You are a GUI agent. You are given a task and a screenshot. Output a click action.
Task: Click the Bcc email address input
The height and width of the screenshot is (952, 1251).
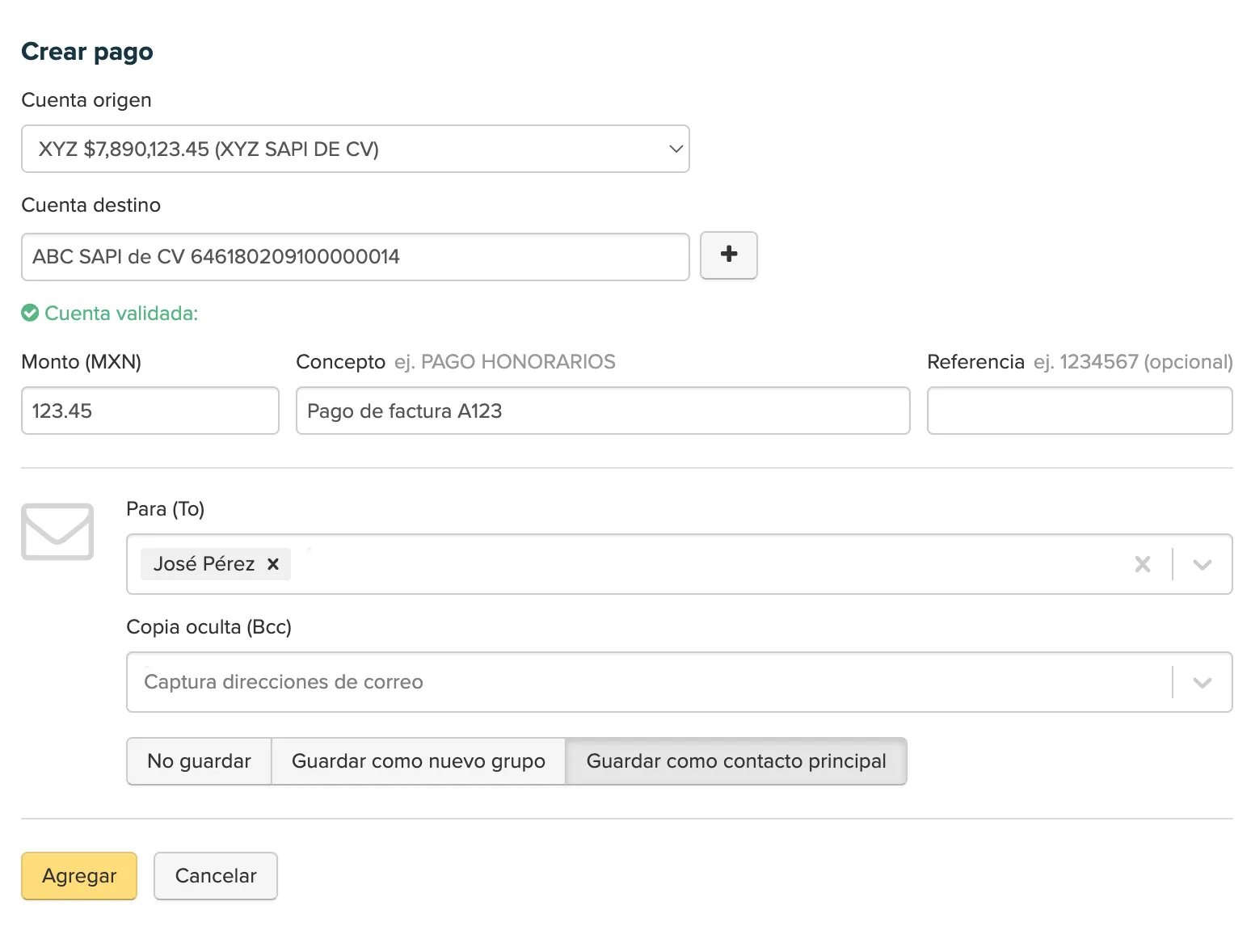point(647,682)
